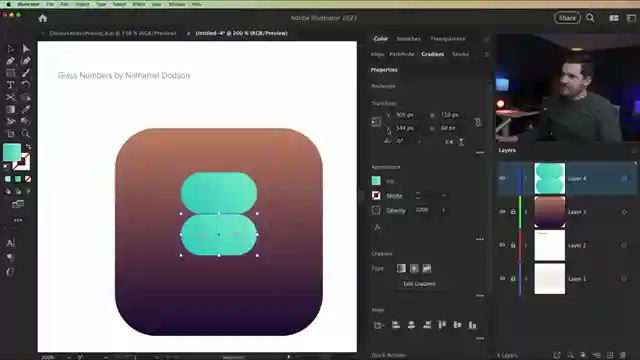Image resolution: width=640 pixels, height=360 pixels.
Task: Open the arrange documents icon
Action: click(613, 18)
